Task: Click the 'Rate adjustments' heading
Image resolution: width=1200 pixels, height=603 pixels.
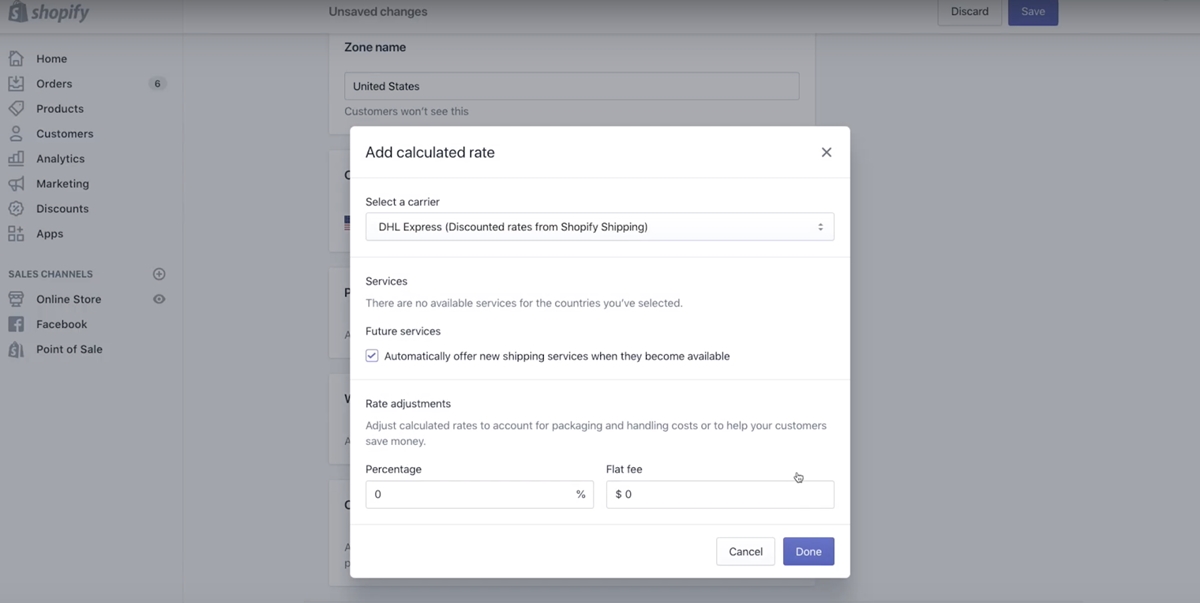Action: pyautogui.click(x=408, y=404)
